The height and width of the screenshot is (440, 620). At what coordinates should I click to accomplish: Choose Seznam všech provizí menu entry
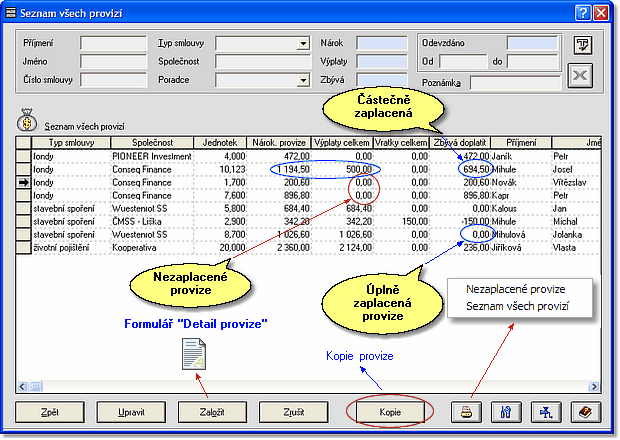pos(517,306)
